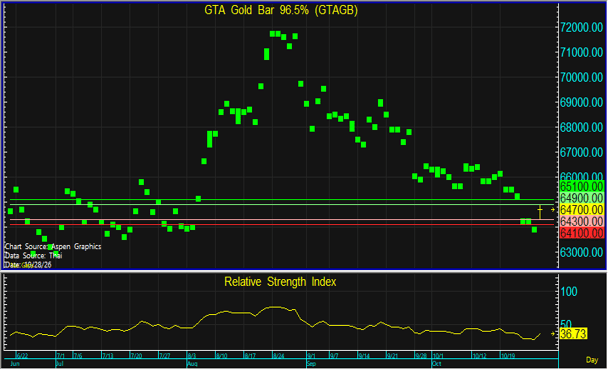Select the 8/24 date axis label
This screenshot has height=370, width=608.
278,356
